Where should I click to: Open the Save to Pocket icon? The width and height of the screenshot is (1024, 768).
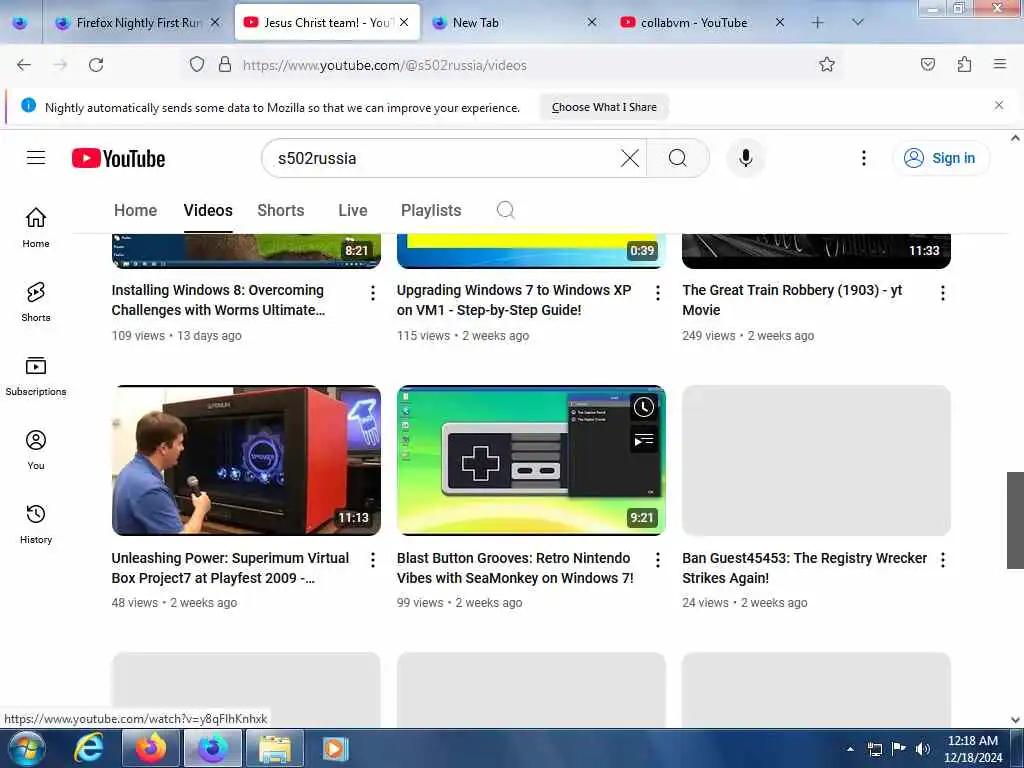point(927,64)
